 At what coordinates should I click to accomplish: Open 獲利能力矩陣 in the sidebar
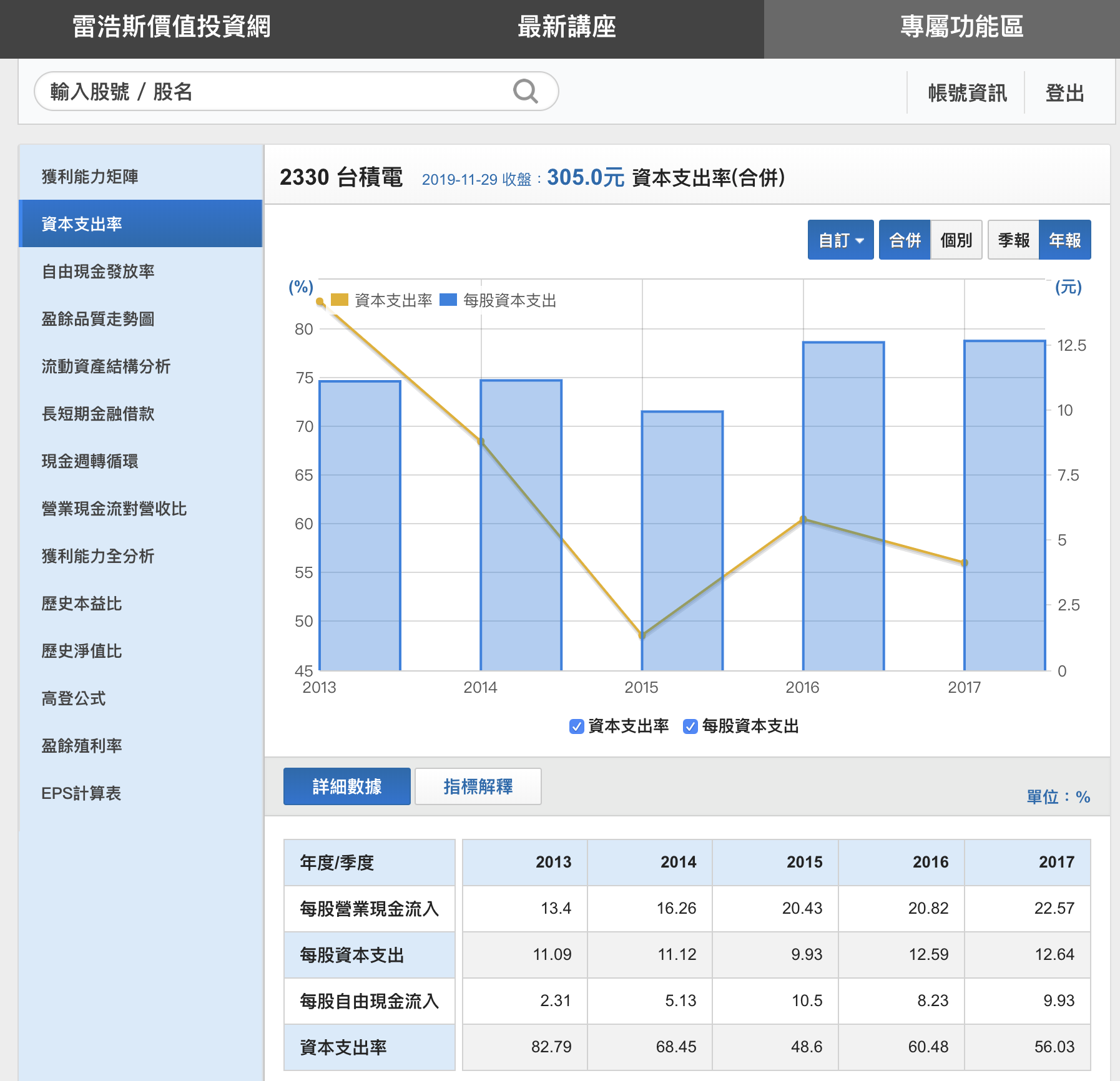pyautogui.click(x=90, y=177)
